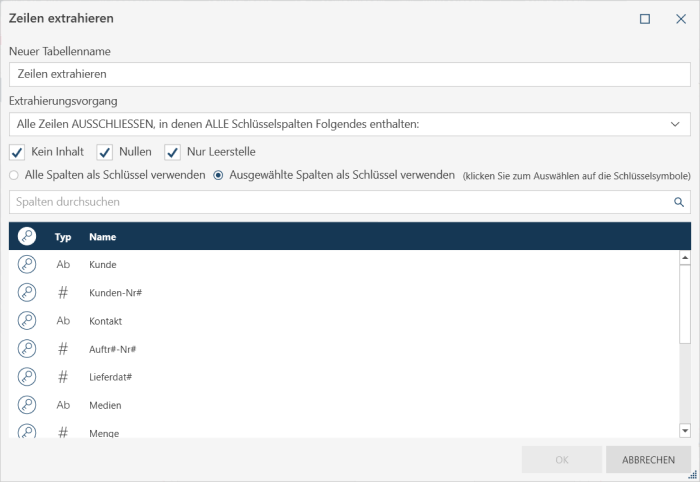
Task: Click the Typ column header
Action: coord(63,237)
